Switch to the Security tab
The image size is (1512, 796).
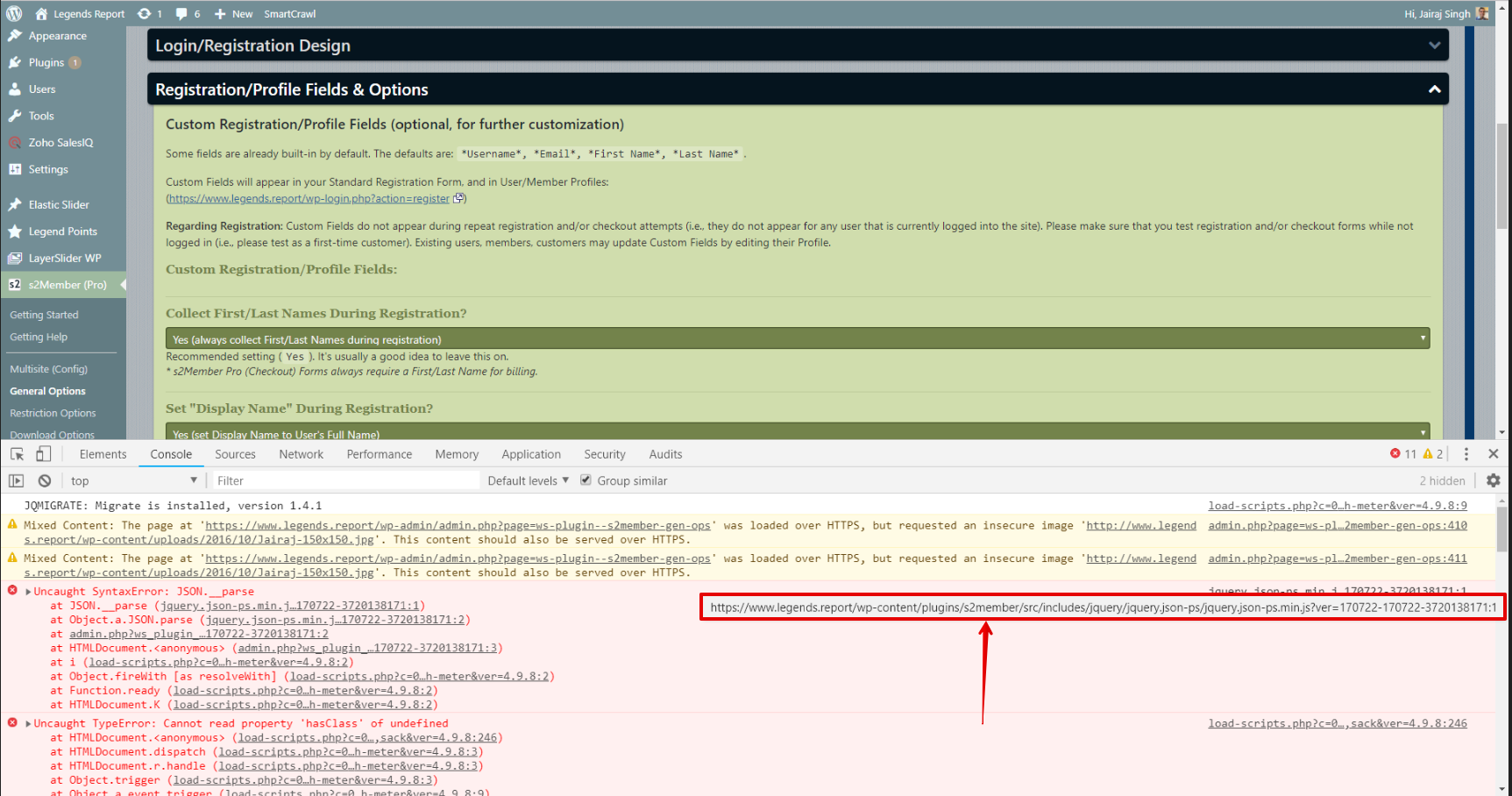(x=605, y=454)
